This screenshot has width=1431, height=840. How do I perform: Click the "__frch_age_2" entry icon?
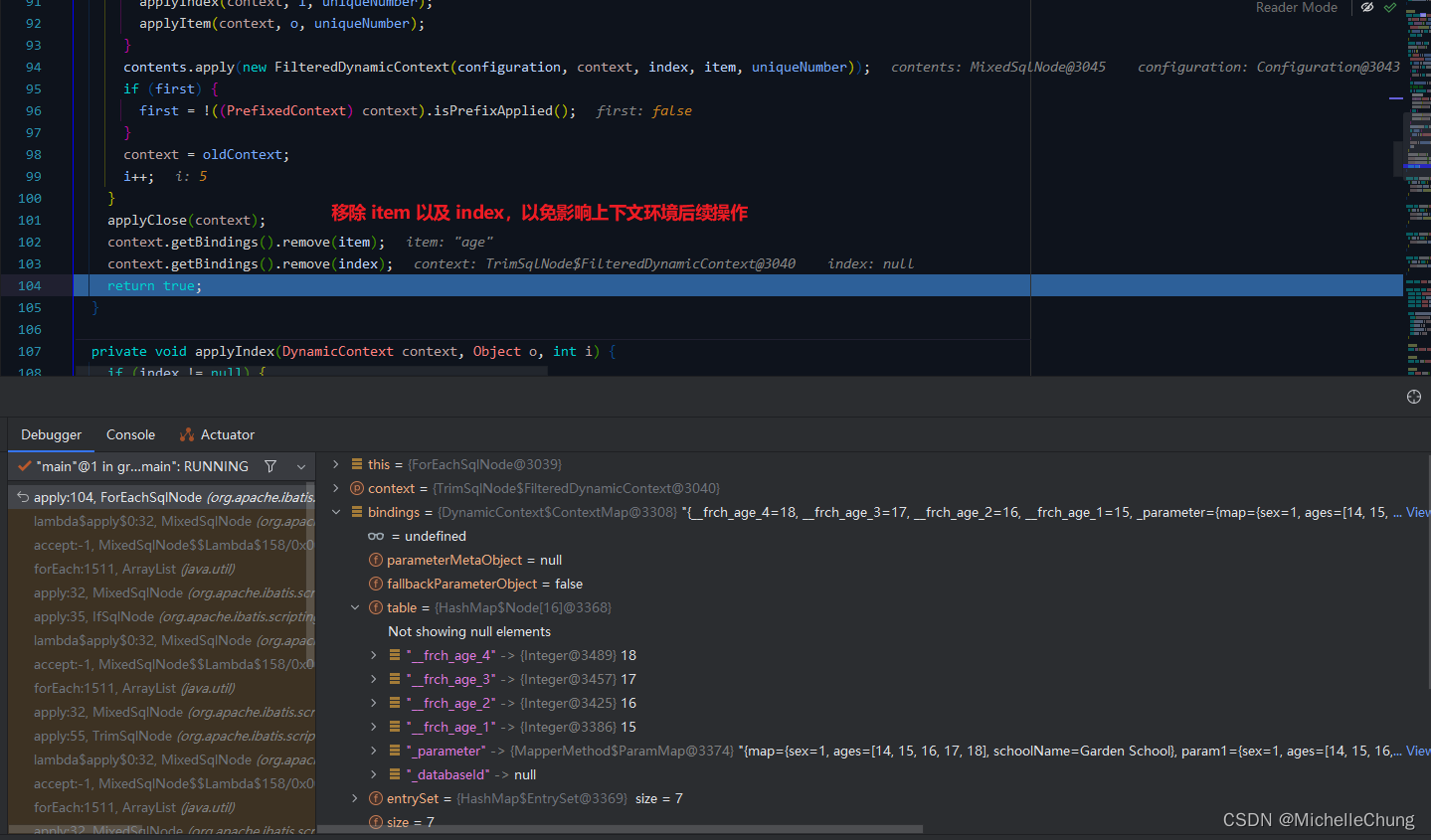[x=395, y=703]
